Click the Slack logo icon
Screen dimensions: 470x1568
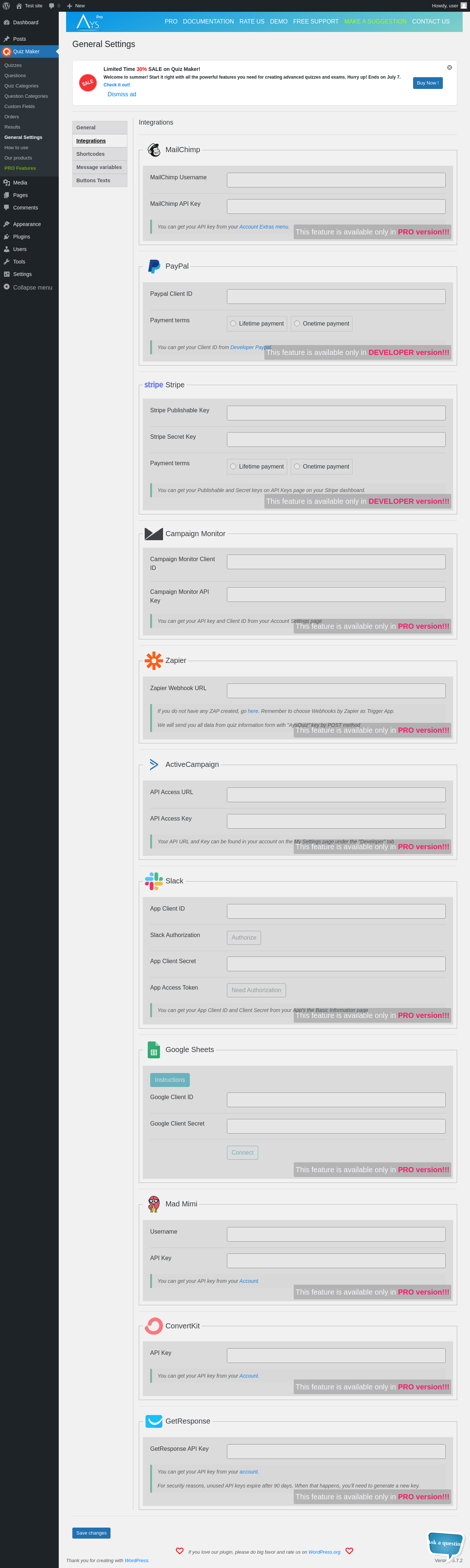[154, 881]
